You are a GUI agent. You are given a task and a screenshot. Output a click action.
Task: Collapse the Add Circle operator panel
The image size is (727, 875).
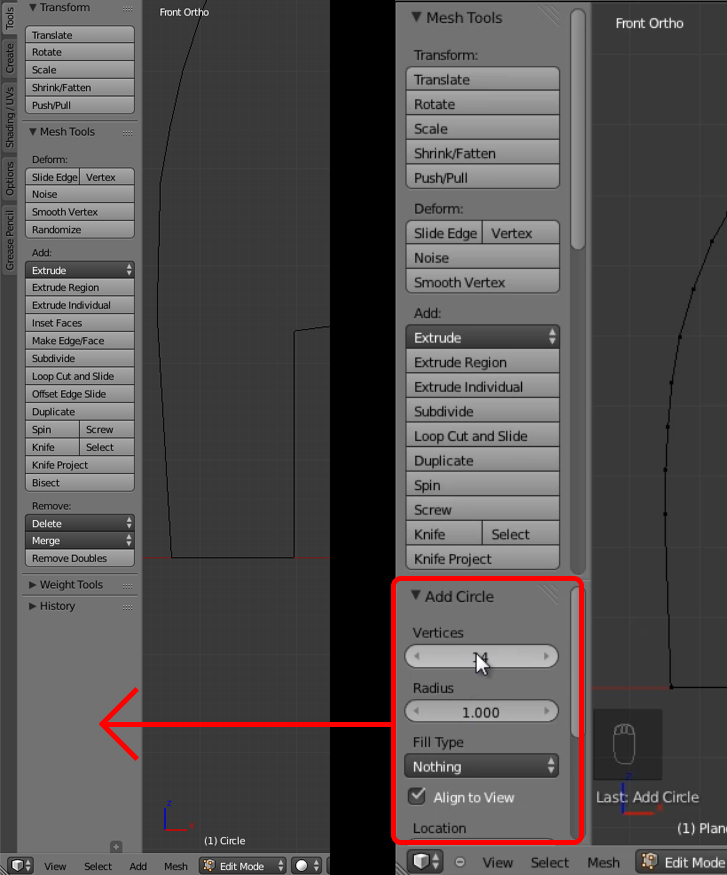click(416, 595)
